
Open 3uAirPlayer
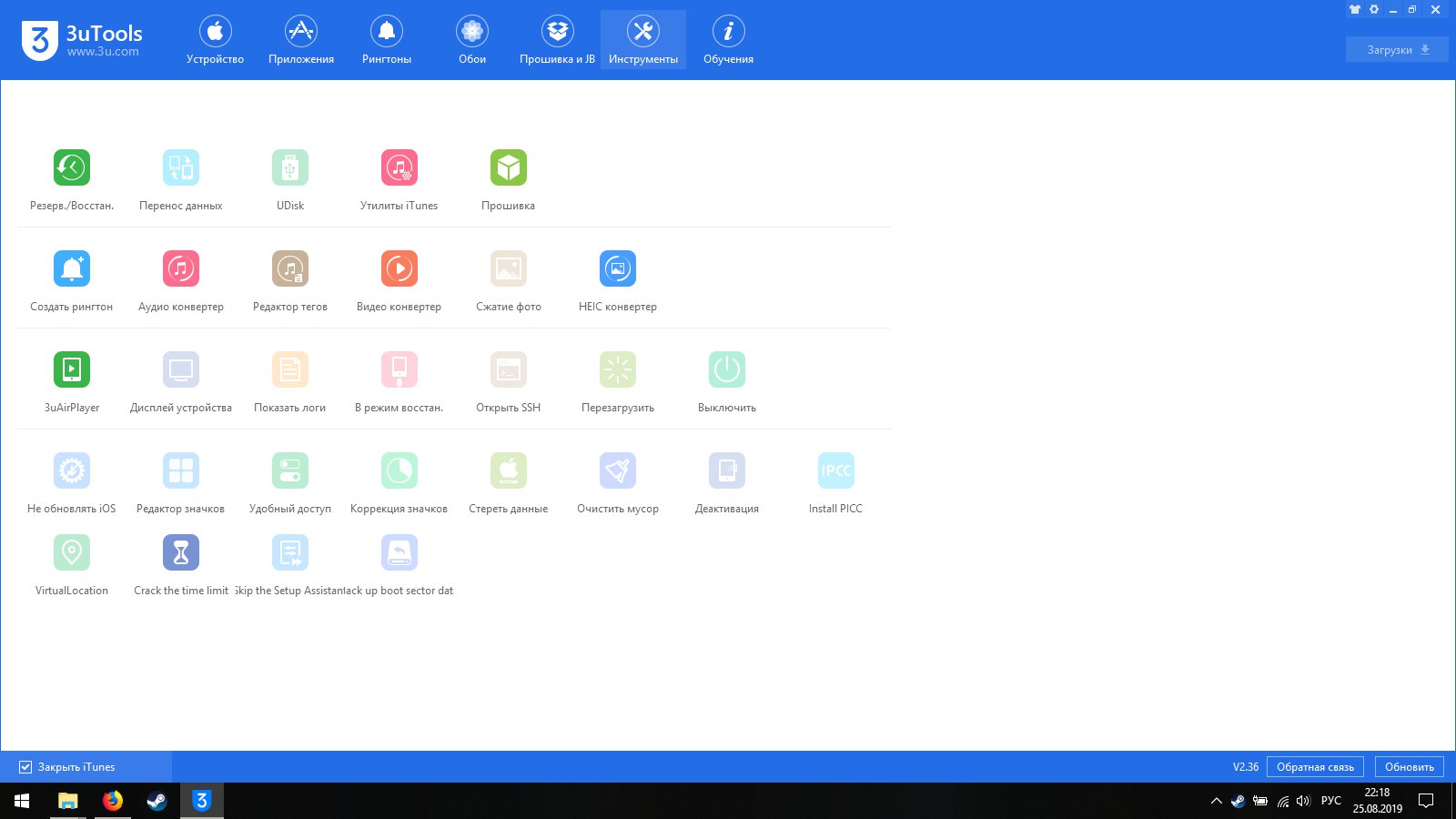[72, 369]
